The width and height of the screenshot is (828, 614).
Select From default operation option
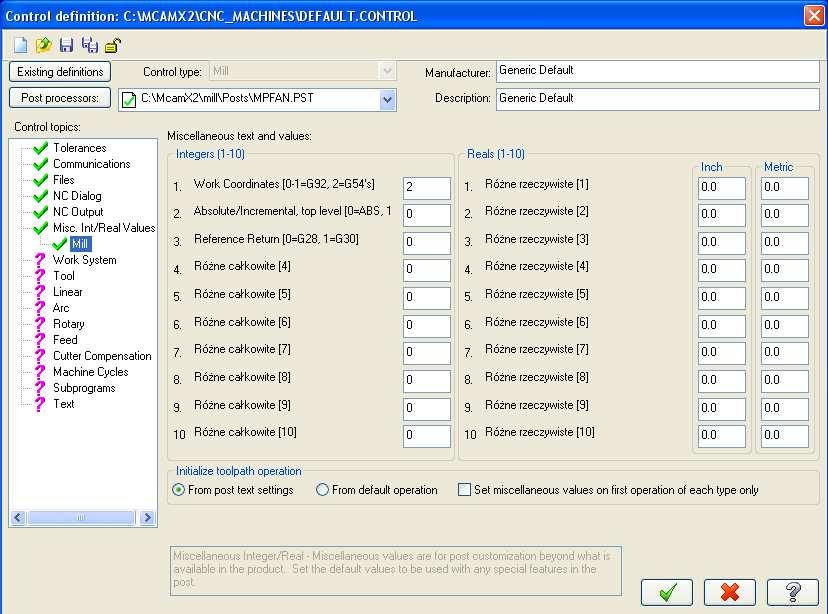tap(322, 490)
